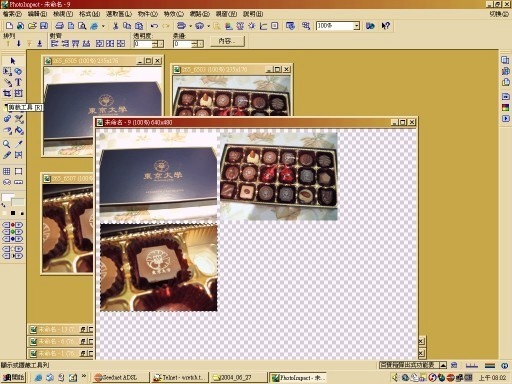The image size is (512, 384).
Task: Select the Bucket Fill tool
Action: pos(19,130)
